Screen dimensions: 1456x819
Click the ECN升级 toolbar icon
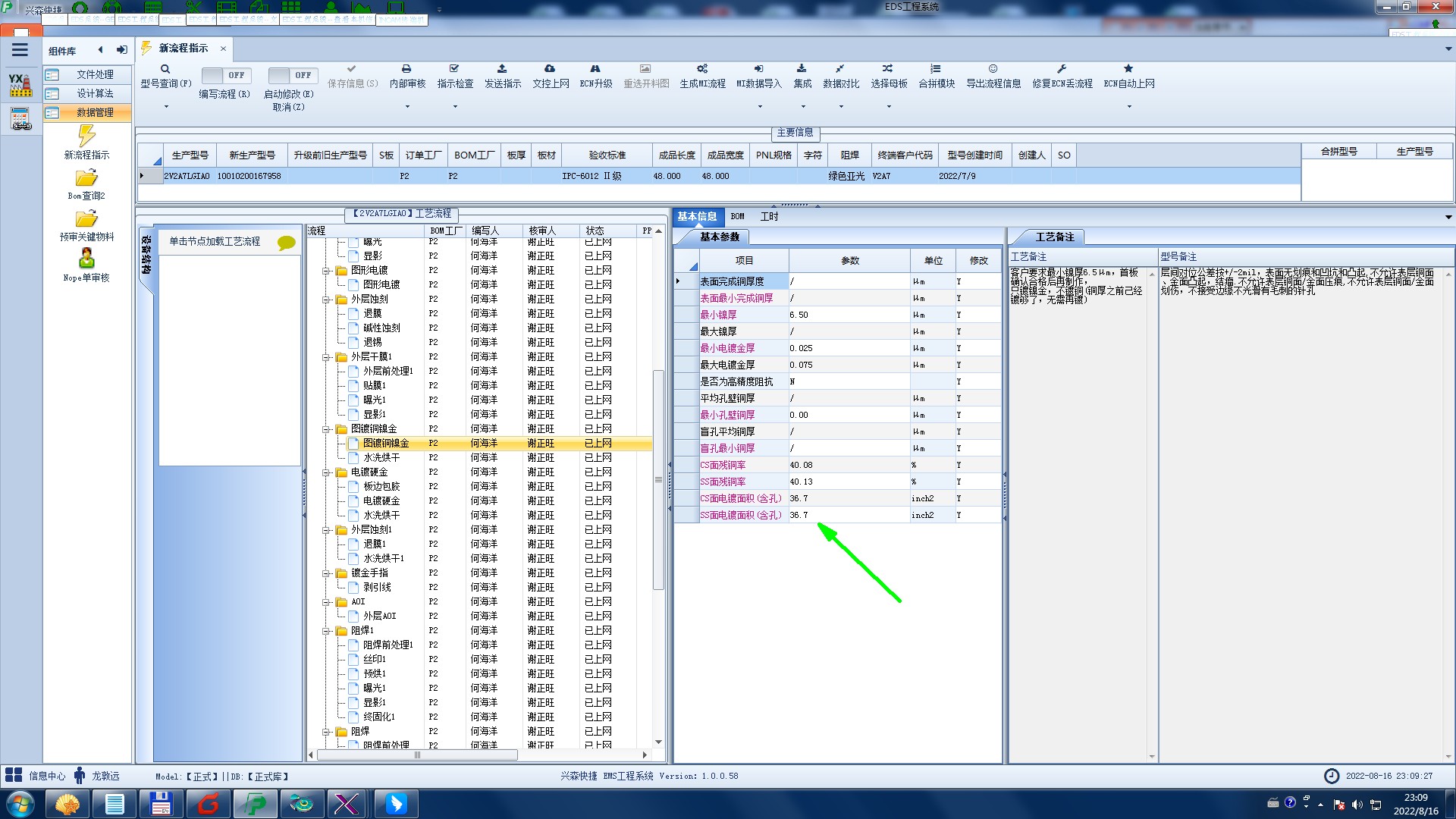click(595, 69)
